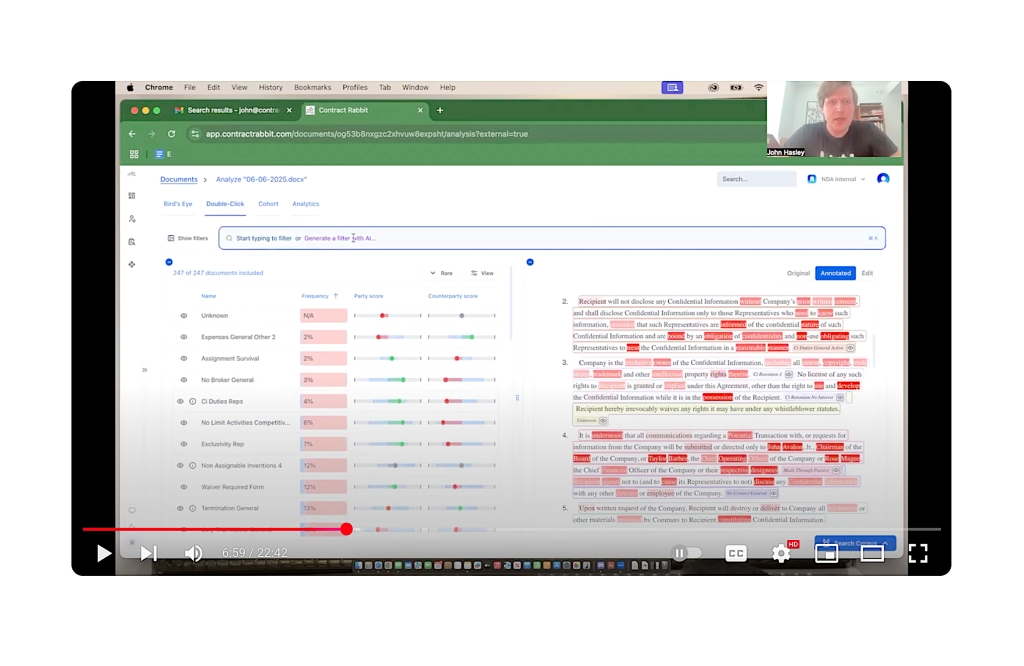Click the red progress bar scrubber
The image size is (1024, 666).
pyautogui.click(x=347, y=529)
